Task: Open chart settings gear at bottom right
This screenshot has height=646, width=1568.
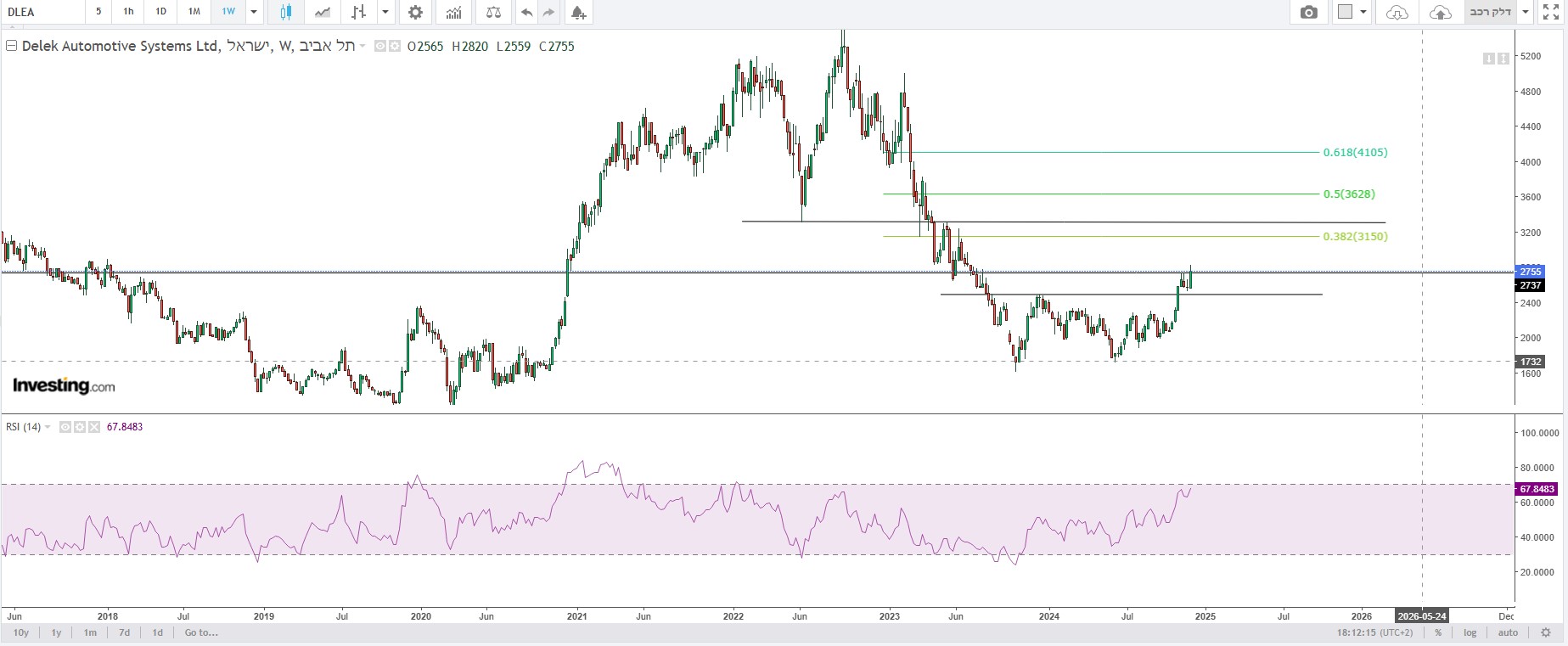Action: tap(1546, 632)
